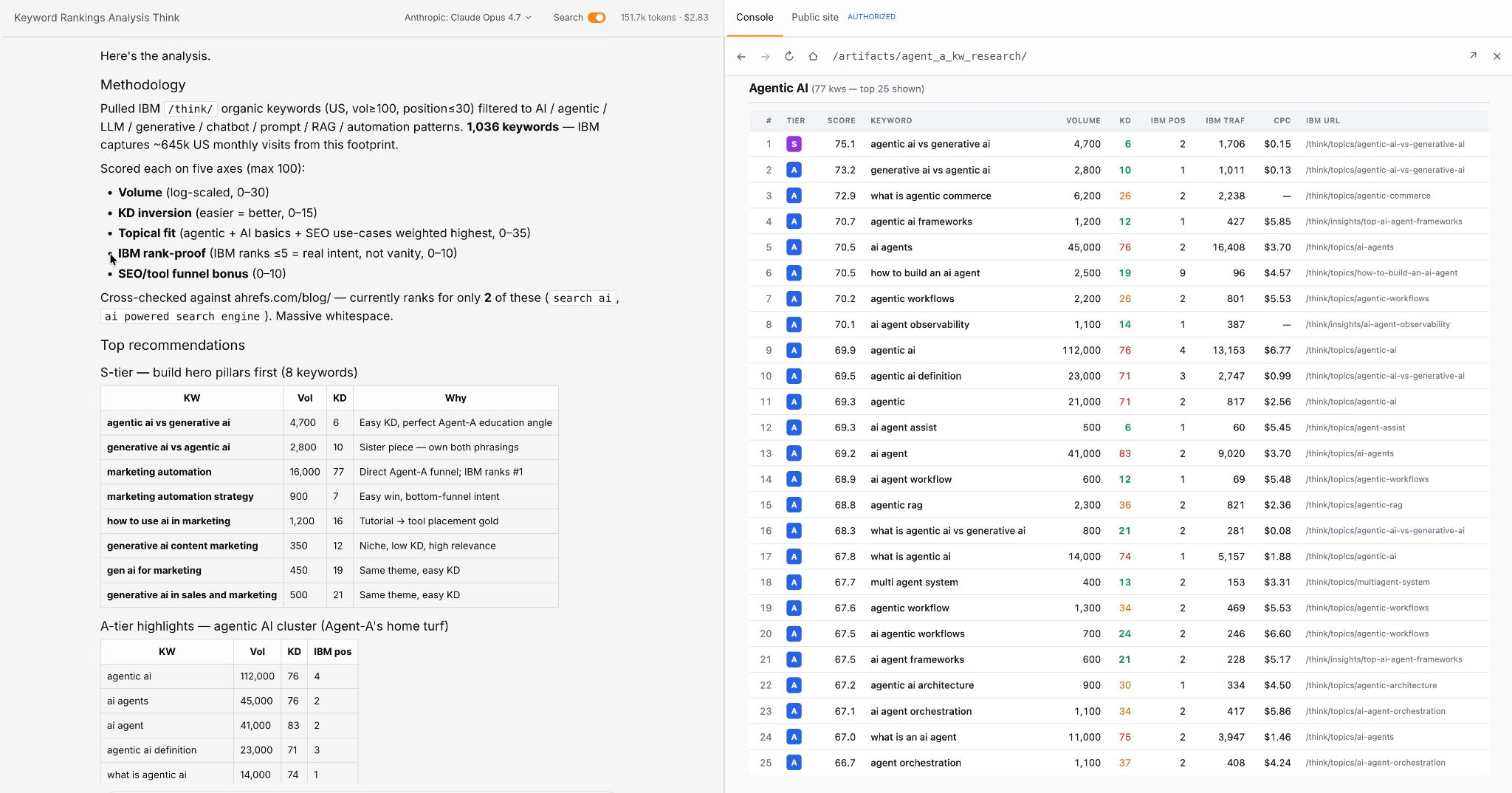The height and width of the screenshot is (793, 1512).
Task: Close the artifact side panel
Action: click(x=1496, y=56)
